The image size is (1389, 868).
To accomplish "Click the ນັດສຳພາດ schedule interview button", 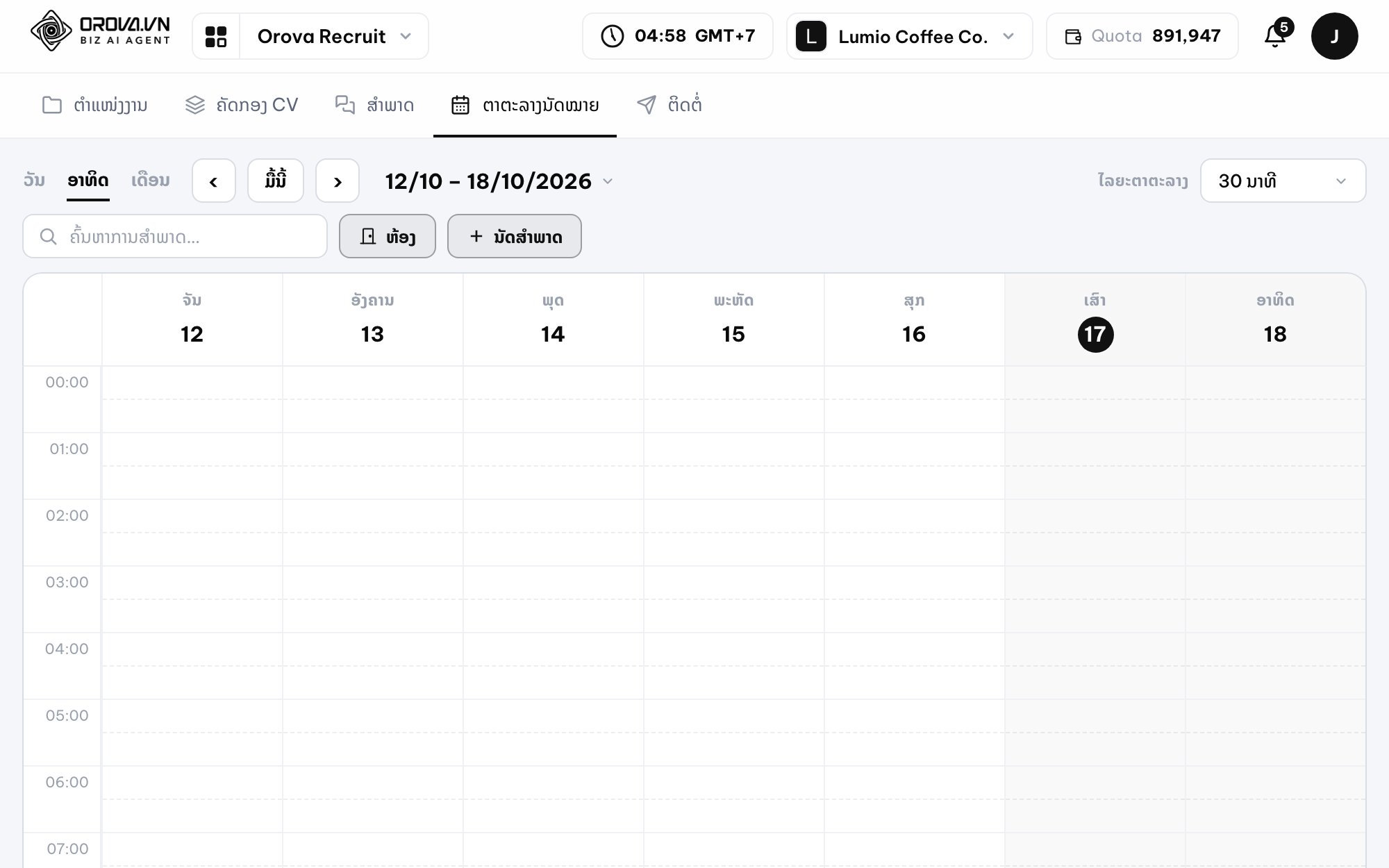I will click(515, 236).
